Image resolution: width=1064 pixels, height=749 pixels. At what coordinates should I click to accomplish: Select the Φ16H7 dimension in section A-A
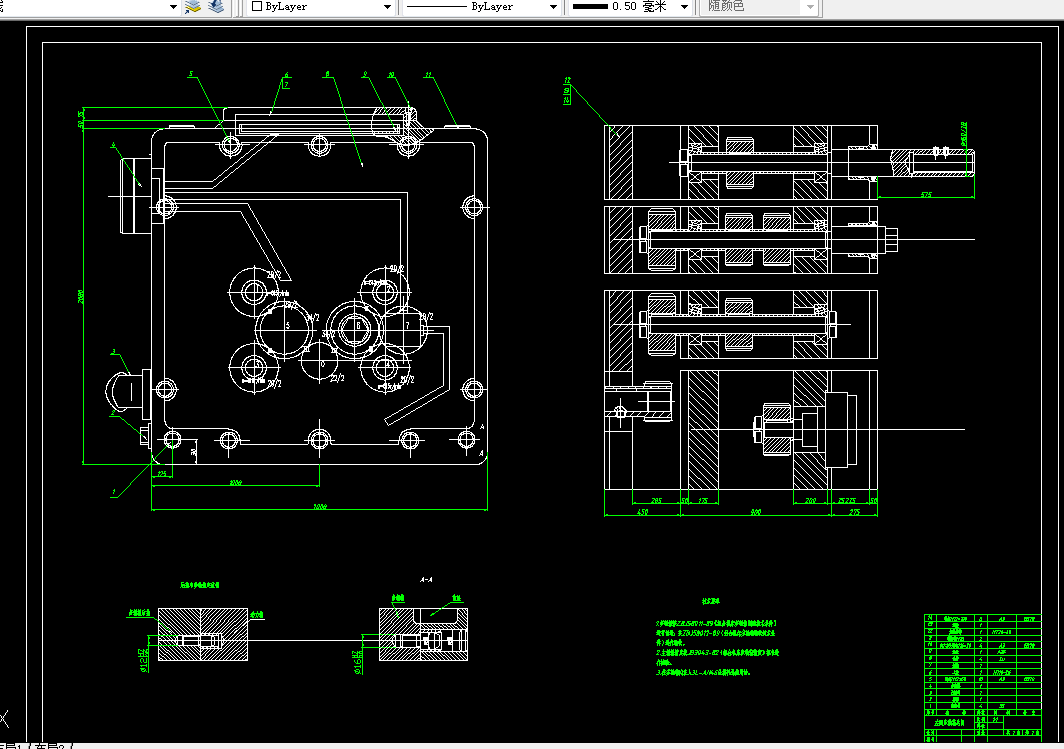[358, 662]
